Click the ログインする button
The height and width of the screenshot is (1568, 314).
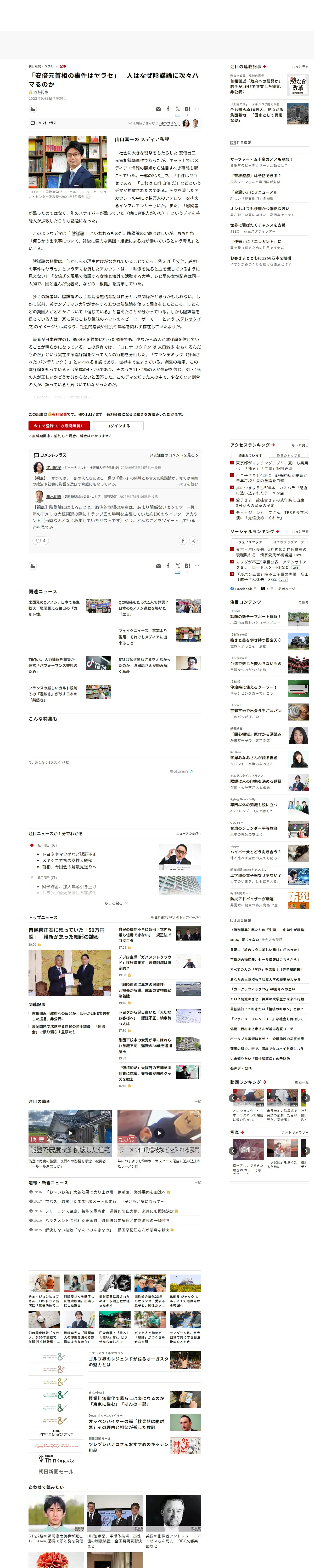click(x=118, y=425)
